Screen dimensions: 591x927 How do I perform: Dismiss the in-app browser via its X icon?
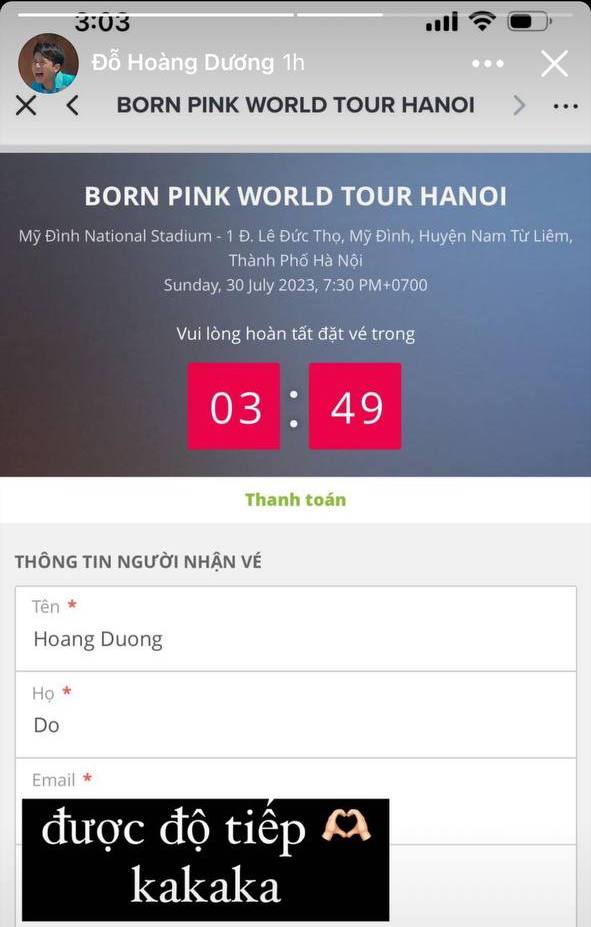pyautogui.click(x=25, y=105)
